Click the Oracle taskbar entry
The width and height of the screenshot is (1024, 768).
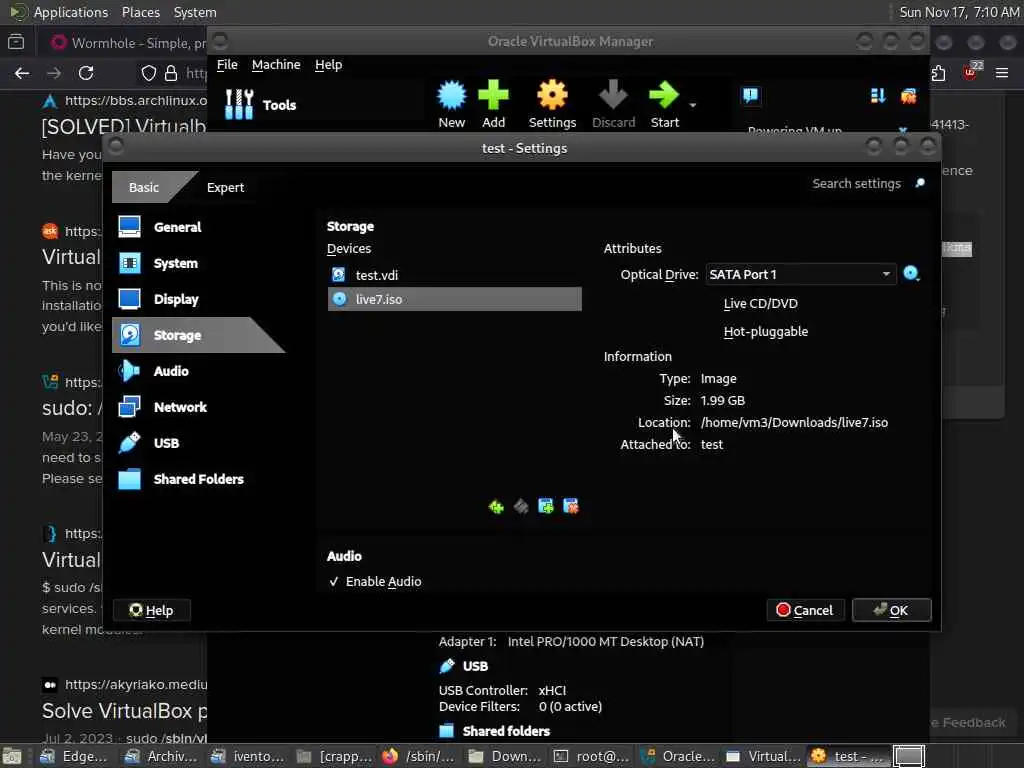click(679, 756)
